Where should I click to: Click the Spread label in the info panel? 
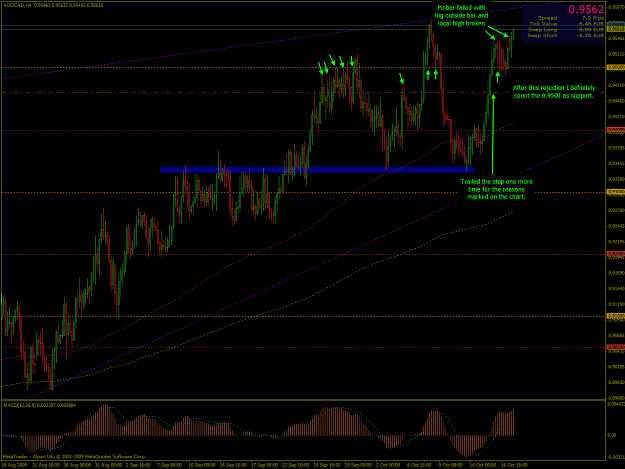pos(547,18)
